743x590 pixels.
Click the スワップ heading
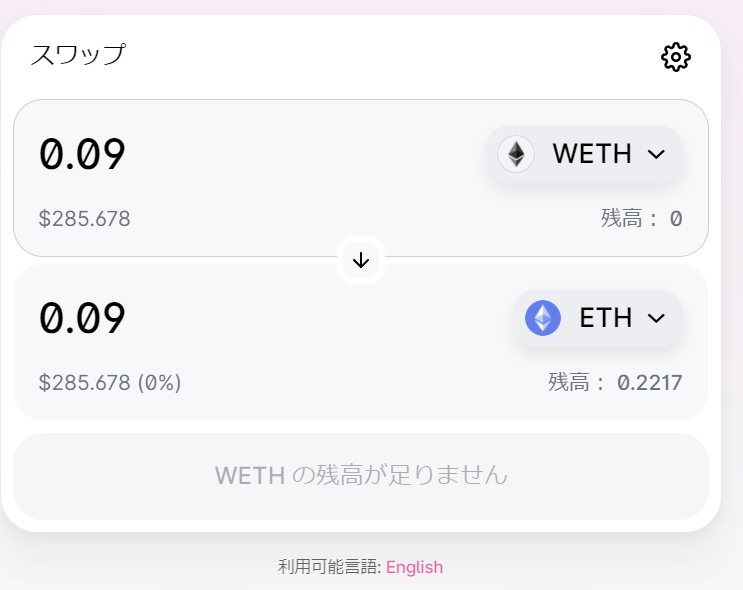pos(78,54)
